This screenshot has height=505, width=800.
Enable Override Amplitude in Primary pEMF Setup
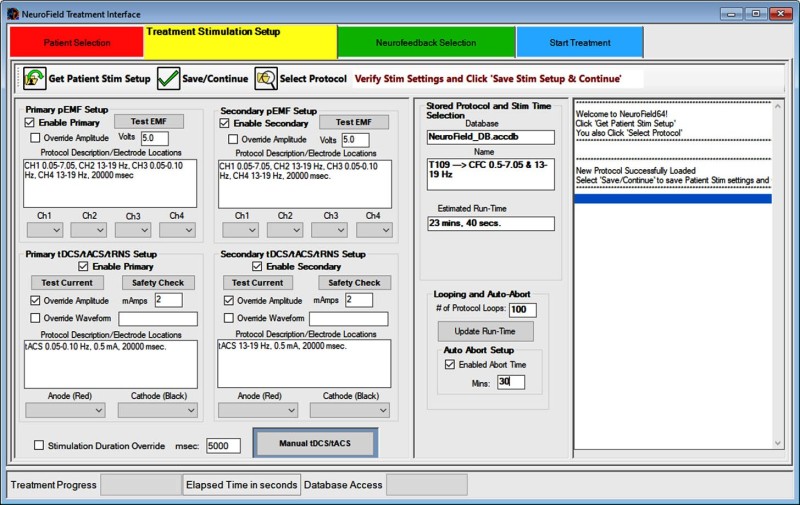[x=37, y=139]
